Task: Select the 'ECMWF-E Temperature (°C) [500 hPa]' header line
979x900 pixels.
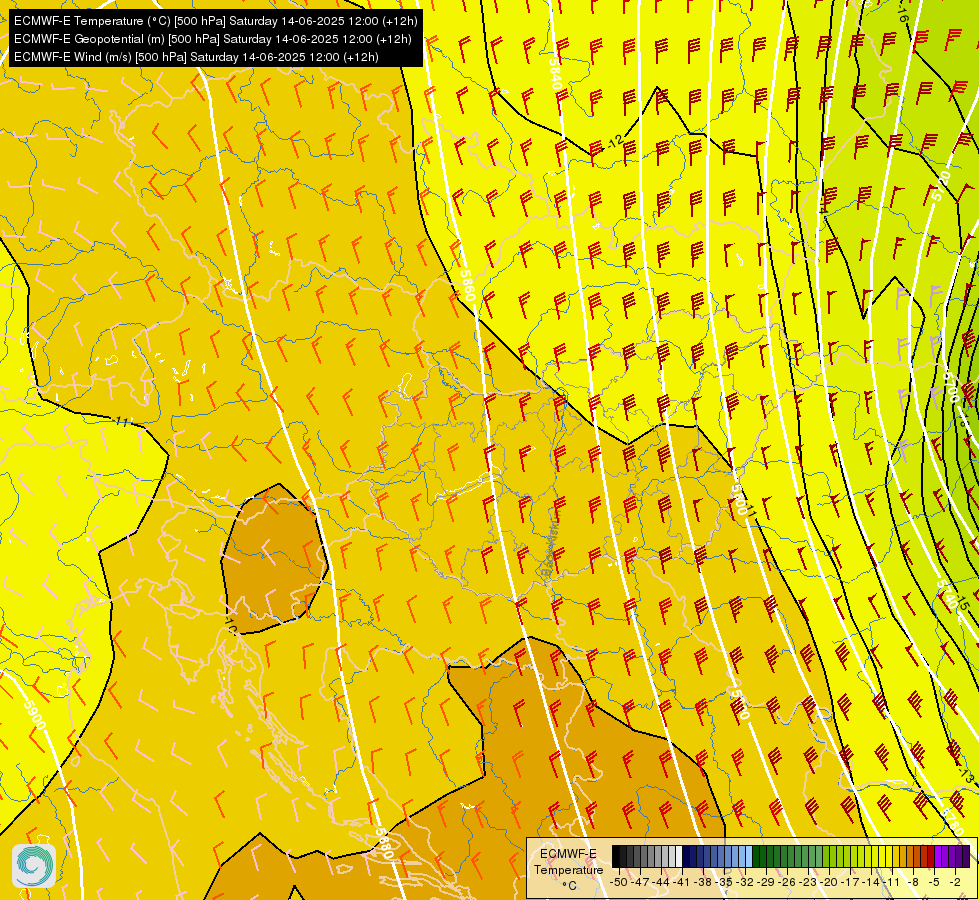Action: pos(215,21)
